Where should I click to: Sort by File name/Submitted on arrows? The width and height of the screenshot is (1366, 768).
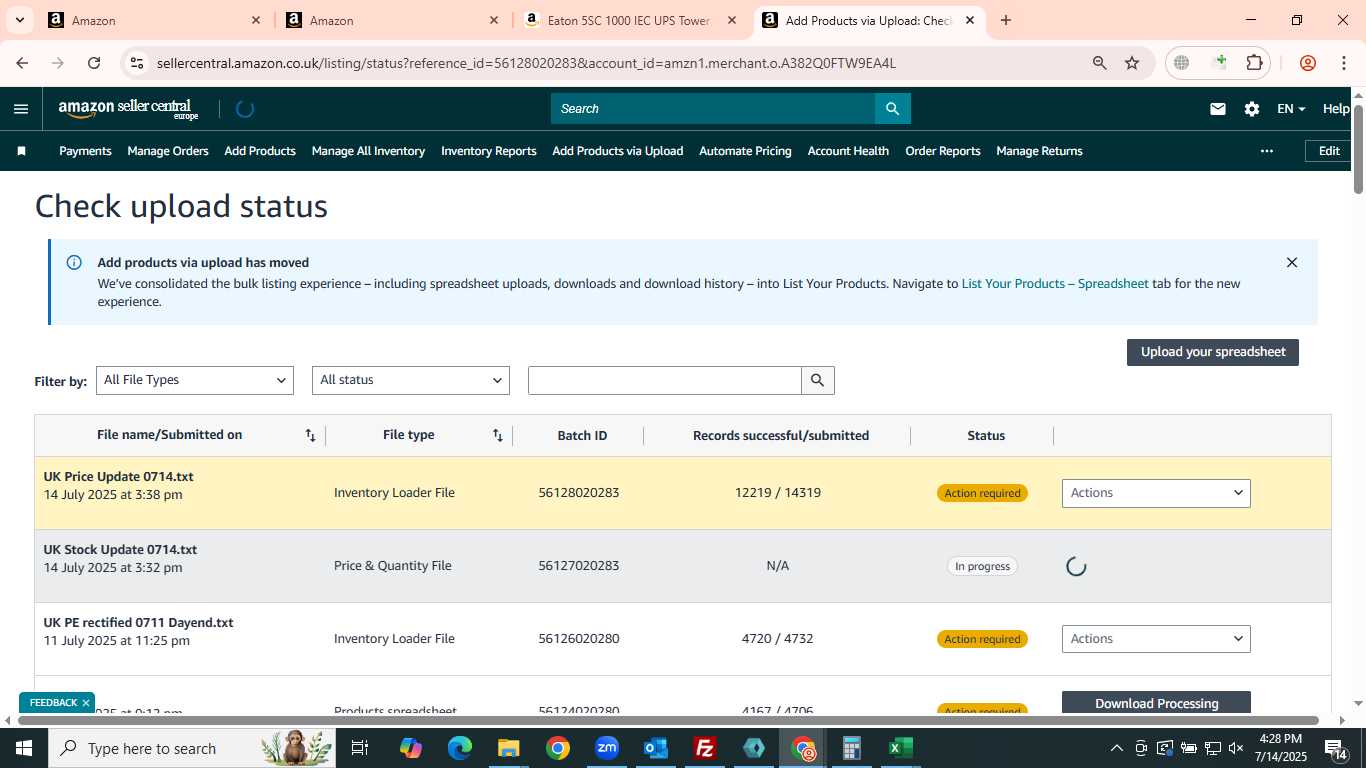tap(310, 435)
